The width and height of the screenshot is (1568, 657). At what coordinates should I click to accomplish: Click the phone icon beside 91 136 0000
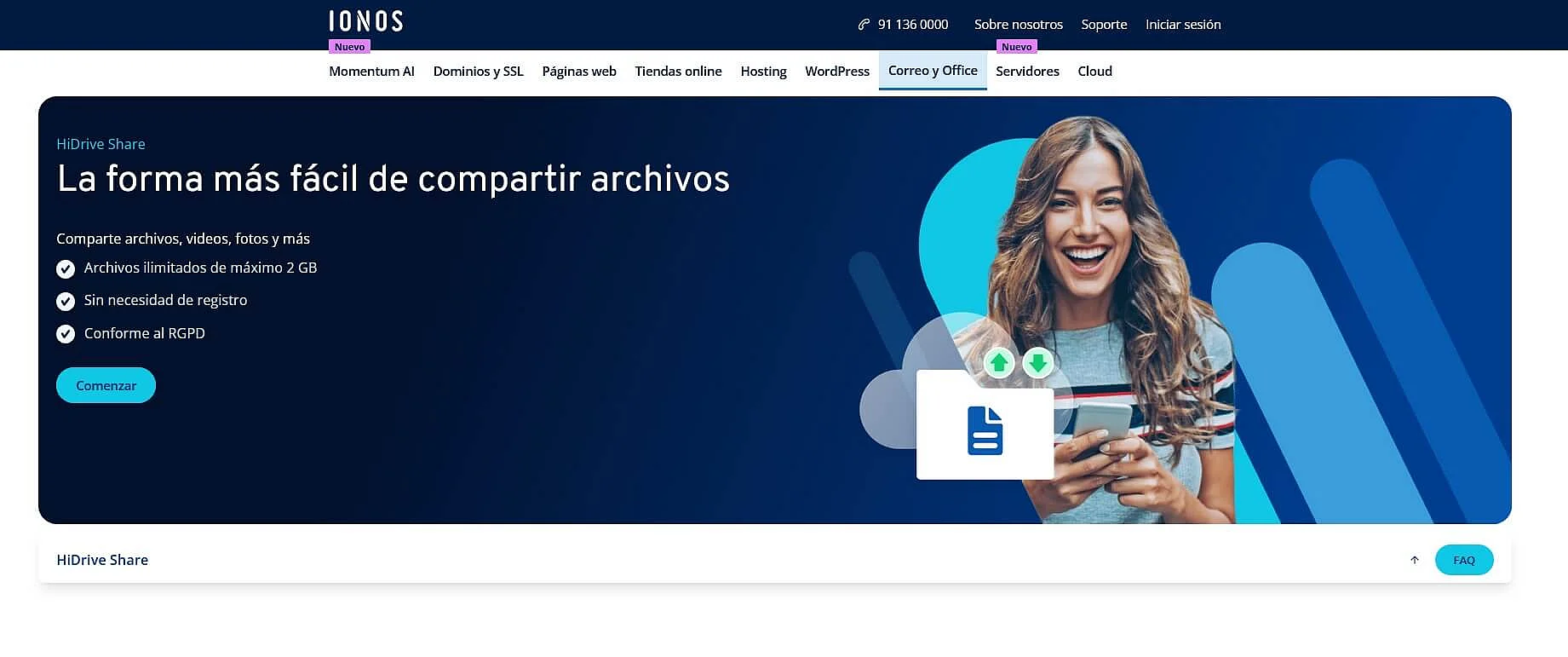pyautogui.click(x=864, y=25)
